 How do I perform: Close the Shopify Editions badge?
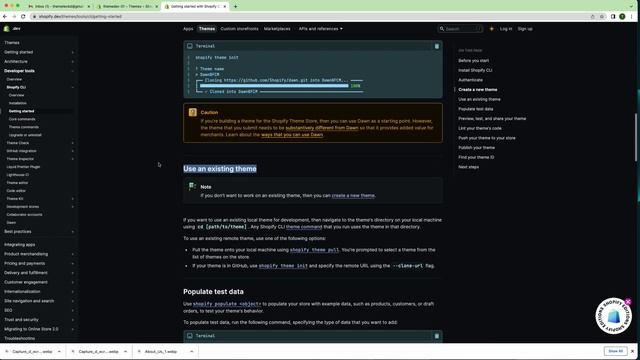(628, 302)
